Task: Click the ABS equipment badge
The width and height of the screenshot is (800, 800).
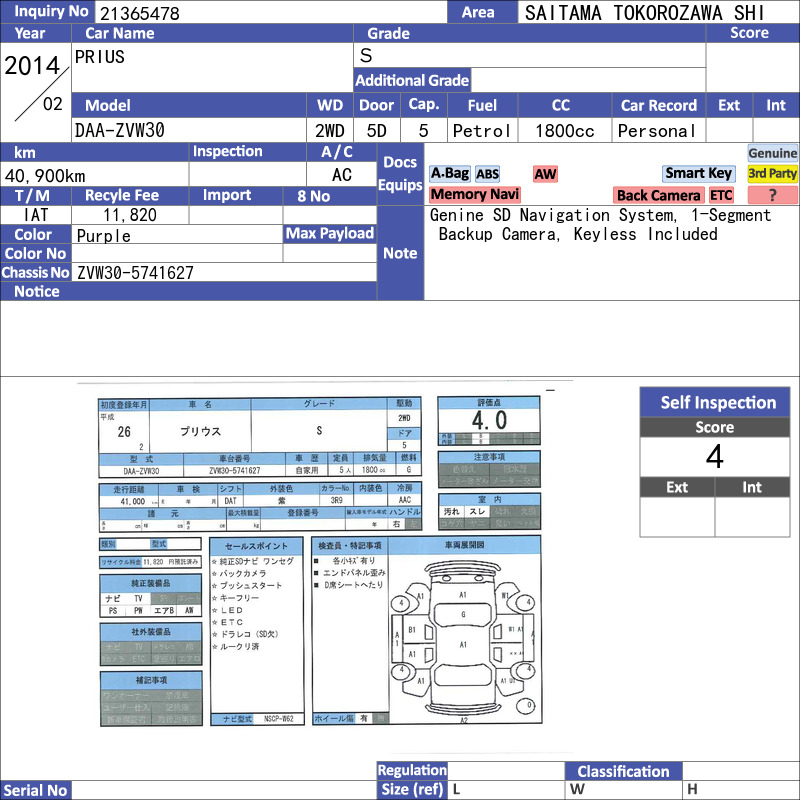Action: pyautogui.click(x=487, y=174)
